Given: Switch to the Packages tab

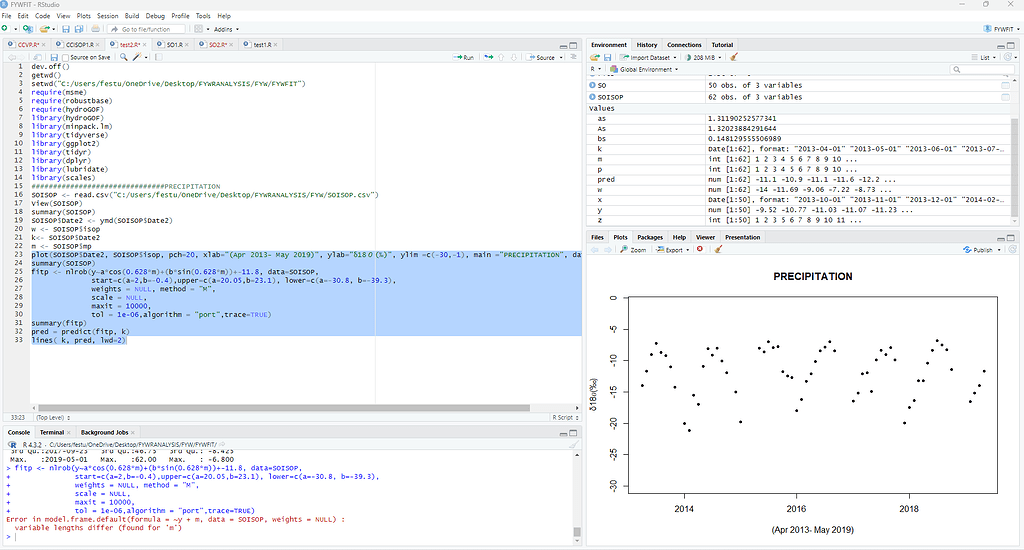Looking at the screenshot, I should (649, 237).
